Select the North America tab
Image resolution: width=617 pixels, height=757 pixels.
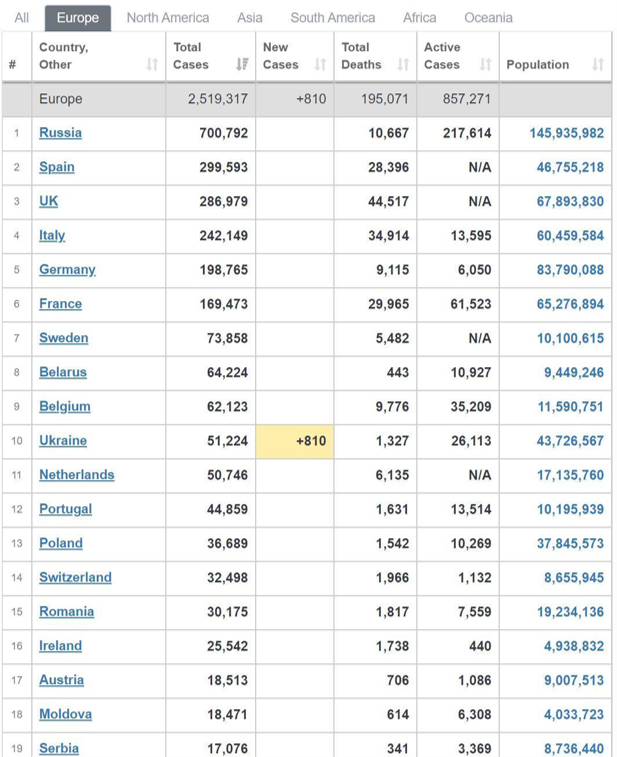tap(168, 18)
